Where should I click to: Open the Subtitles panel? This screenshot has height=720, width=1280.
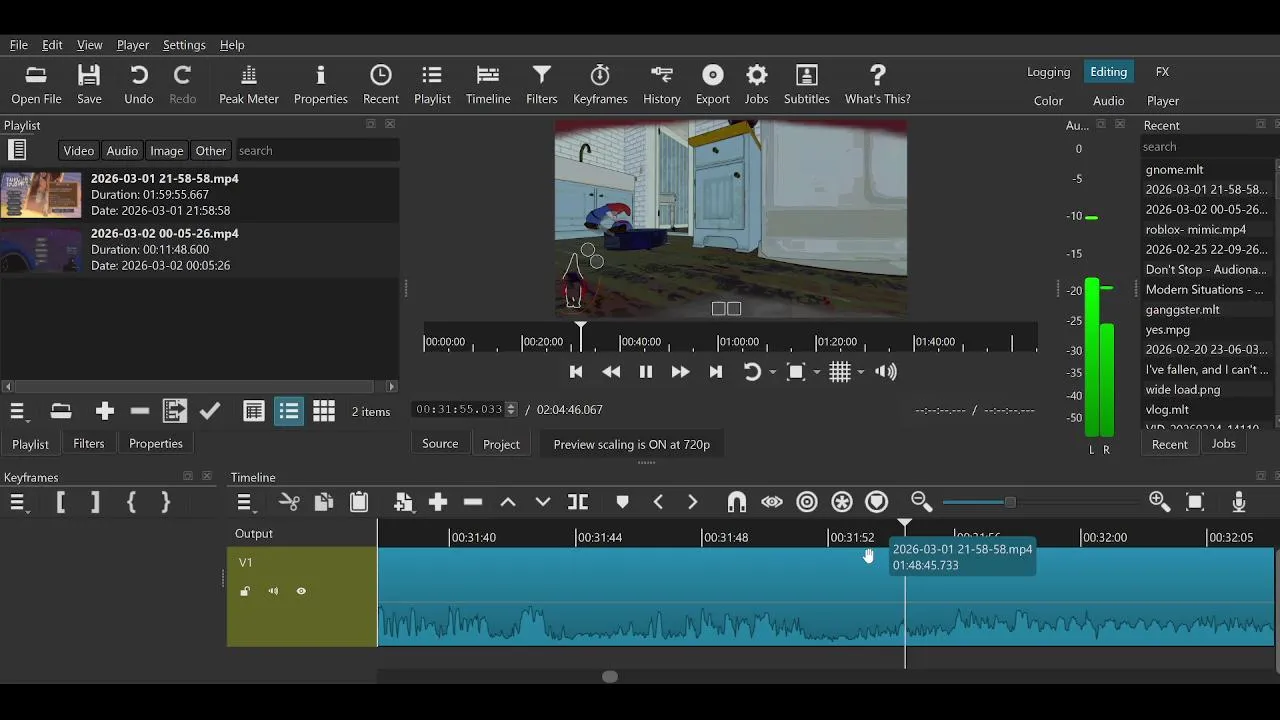click(x=807, y=84)
